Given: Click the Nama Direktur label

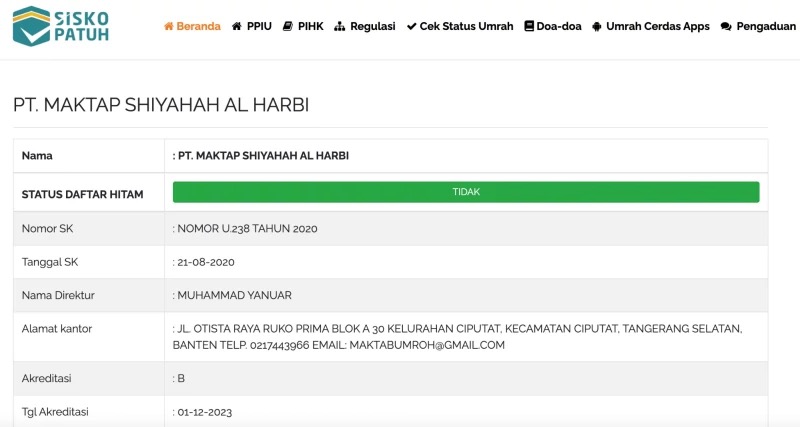Looking at the screenshot, I should pos(58,295).
